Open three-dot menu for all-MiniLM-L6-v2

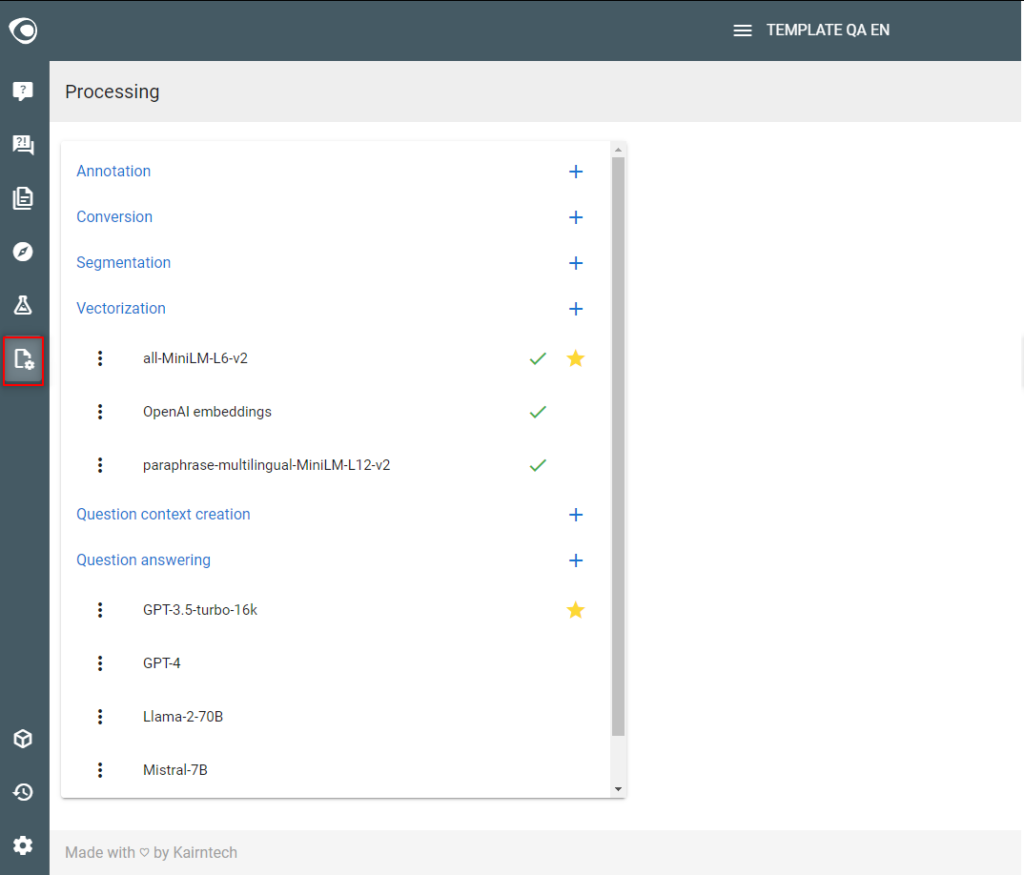(x=100, y=358)
